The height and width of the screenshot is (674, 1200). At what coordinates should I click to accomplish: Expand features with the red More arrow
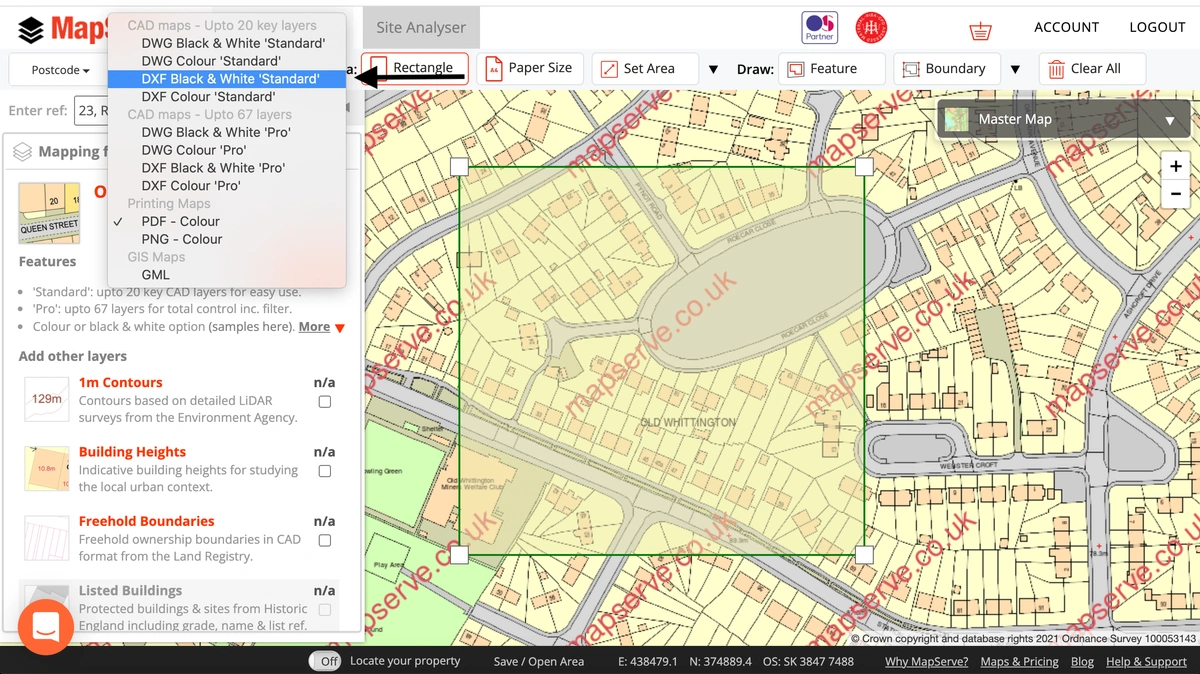340,328
